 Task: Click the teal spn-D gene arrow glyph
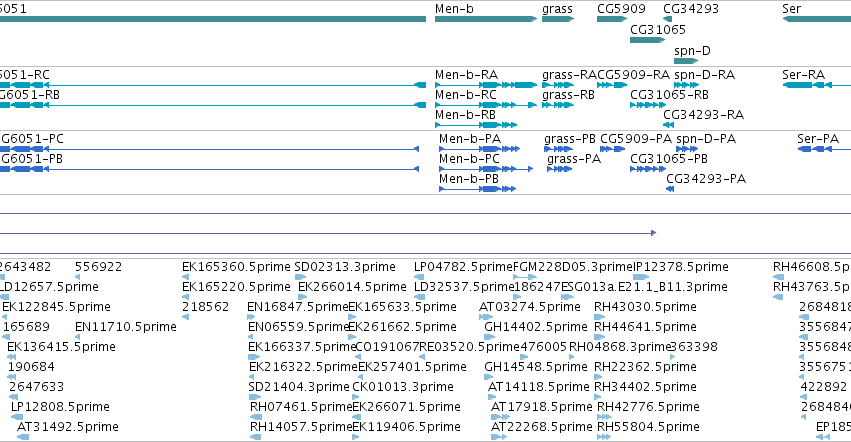click(x=686, y=61)
